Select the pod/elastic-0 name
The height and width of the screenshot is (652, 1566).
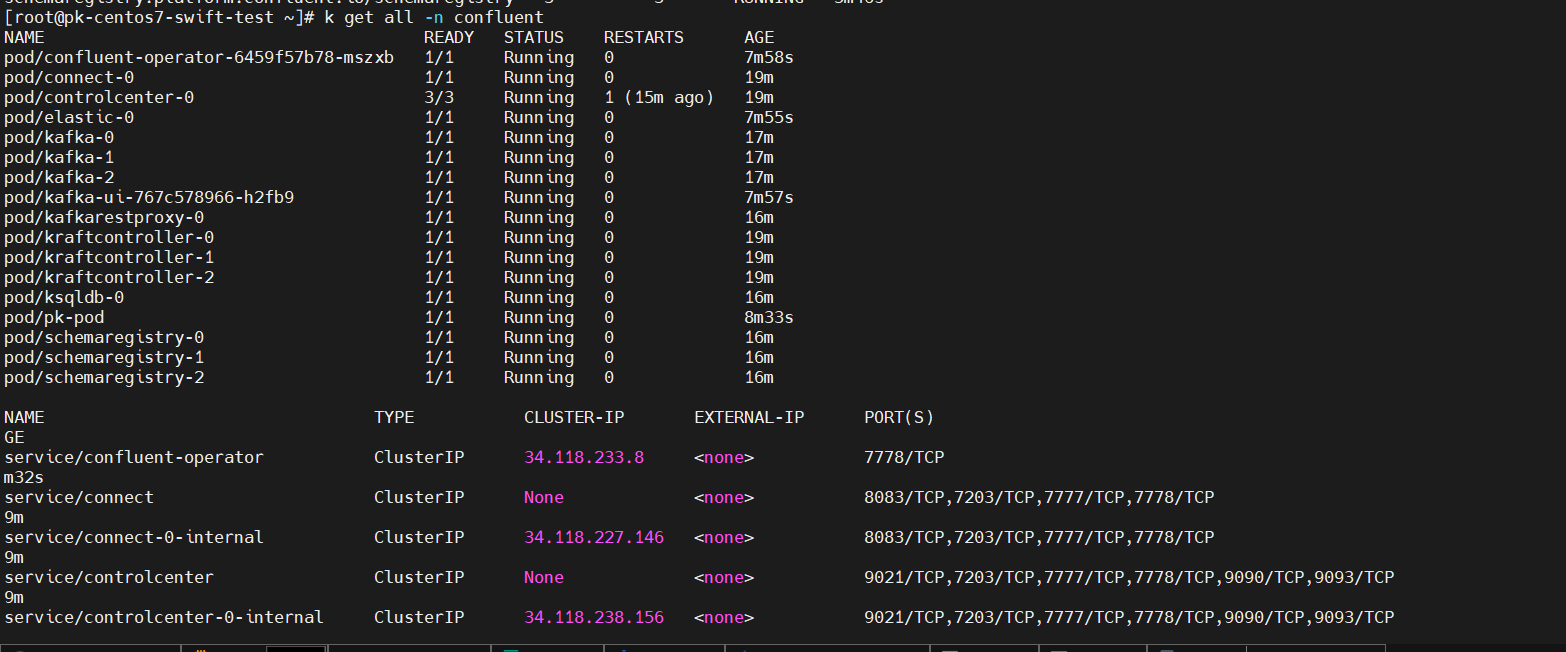point(69,117)
